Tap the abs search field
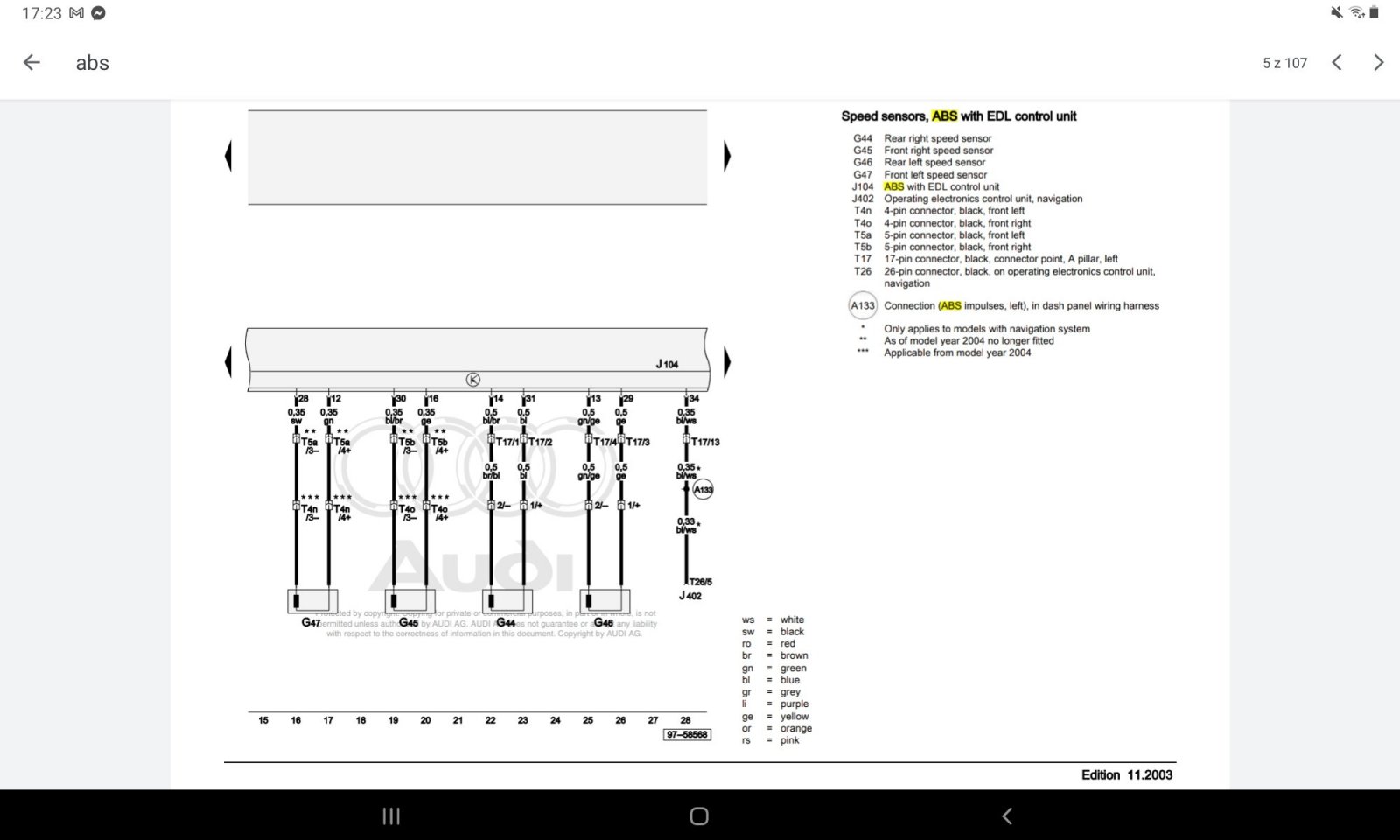 (93, 63)
